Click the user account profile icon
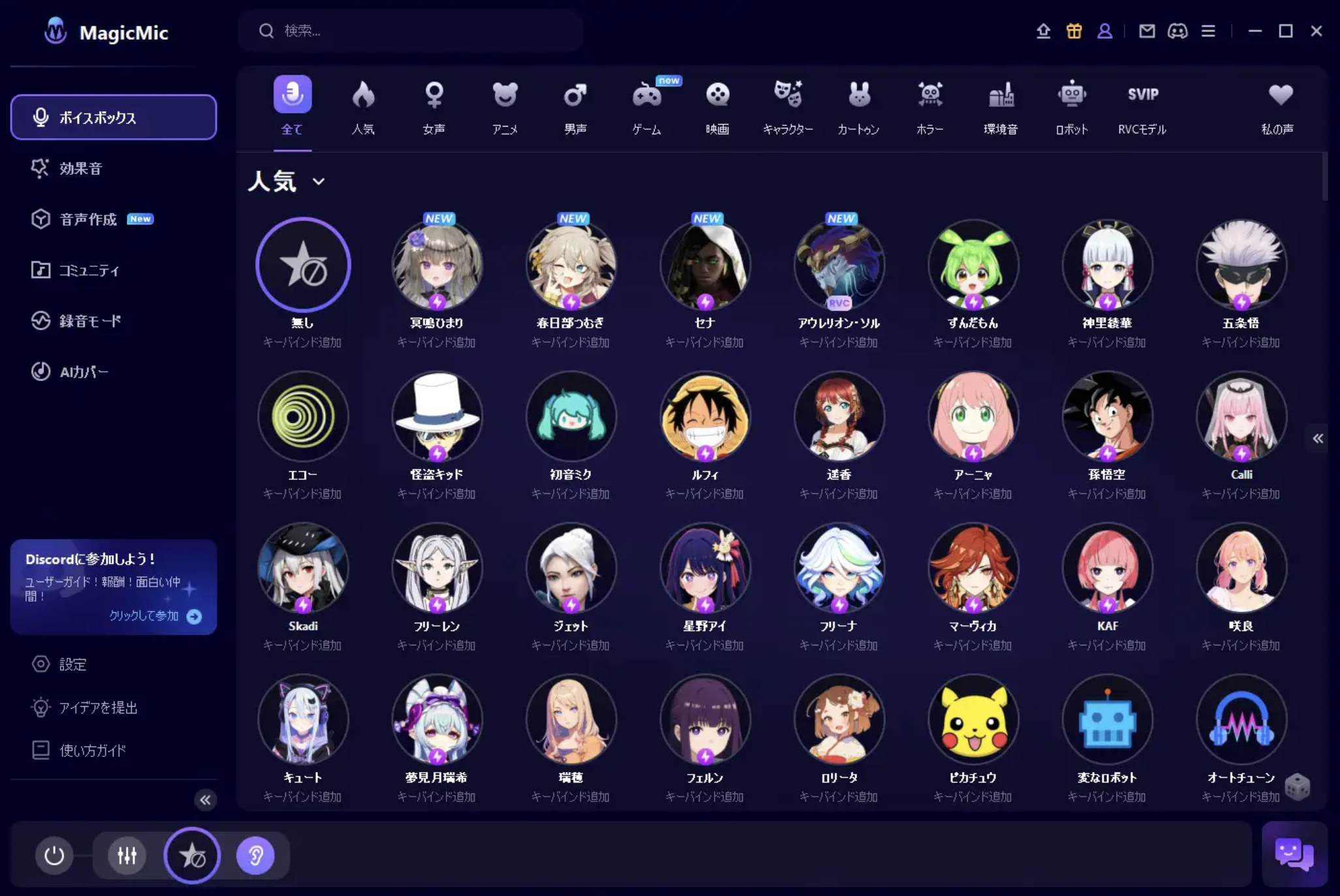Viewport: 1340px width, 896px height. coord(1104,31)
